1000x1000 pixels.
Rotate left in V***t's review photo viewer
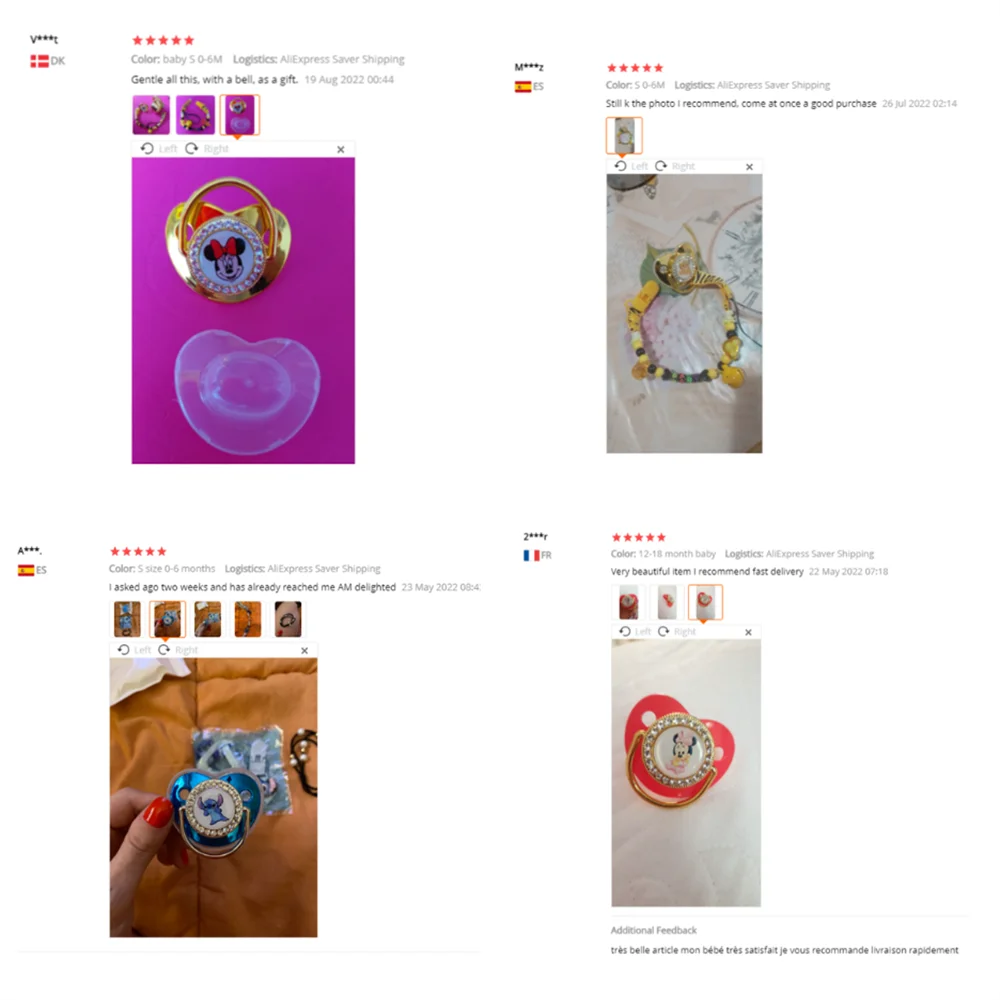(x=158, y=149)
